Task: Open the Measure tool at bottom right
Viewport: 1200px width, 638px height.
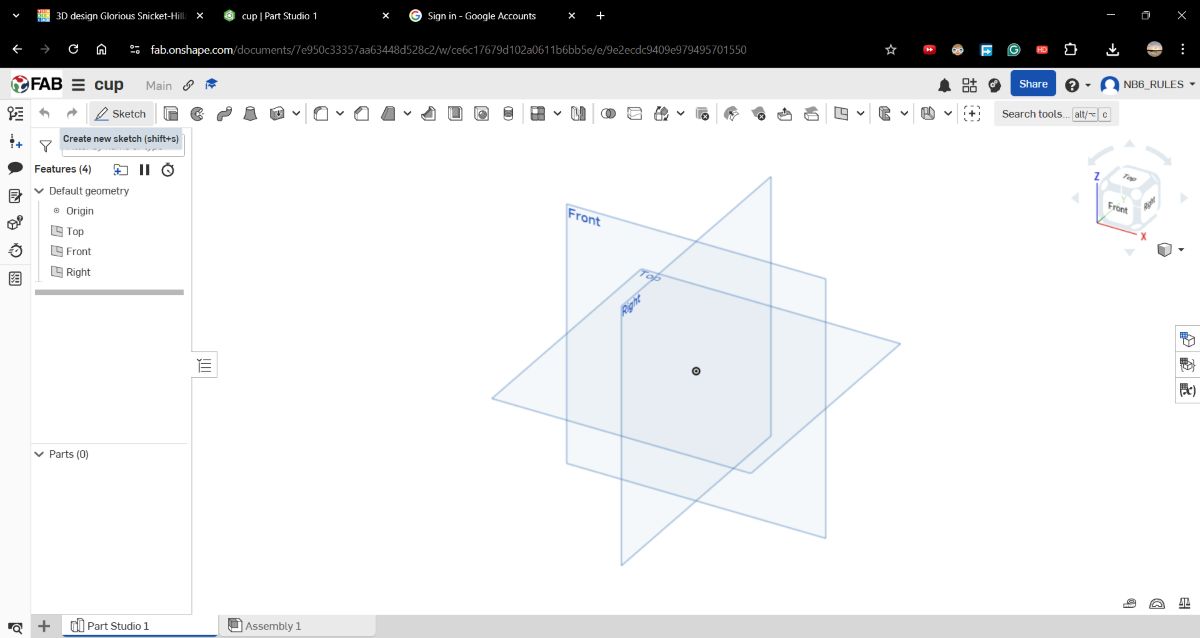Action: [x=1129, y=603]
